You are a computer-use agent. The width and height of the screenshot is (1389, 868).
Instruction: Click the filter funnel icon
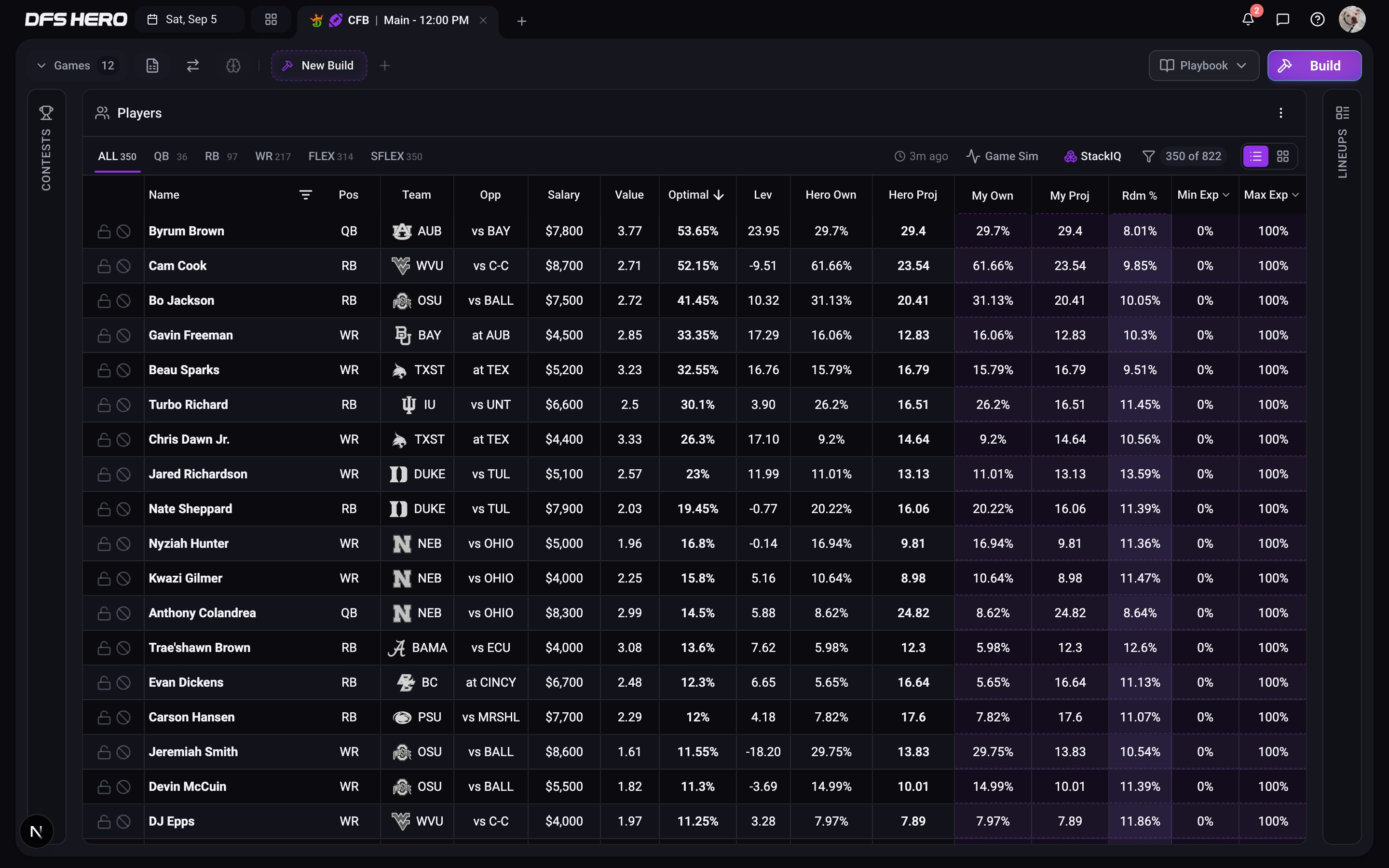(1148, 156)
